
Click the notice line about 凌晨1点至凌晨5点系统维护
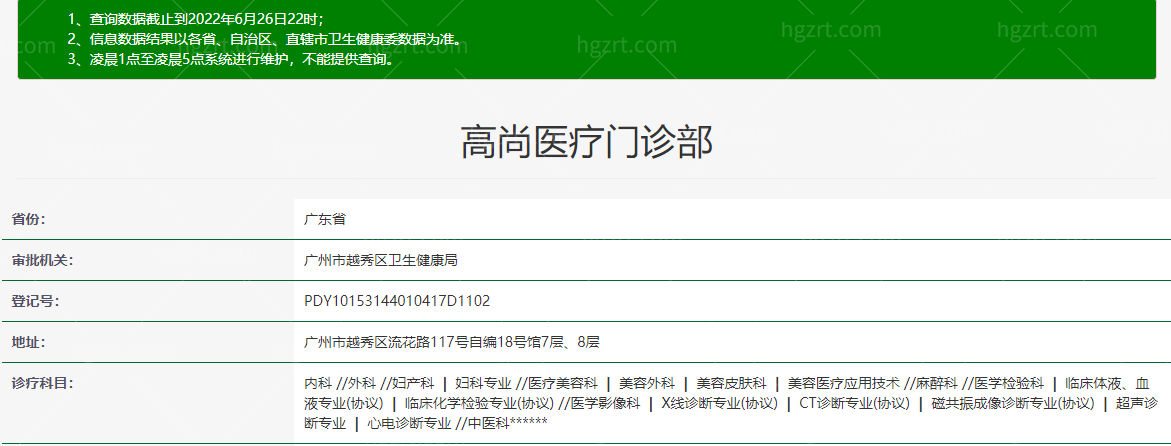point(230,59)
